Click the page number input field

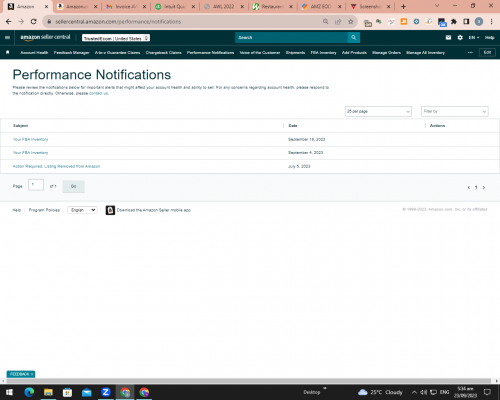(36, 185)
